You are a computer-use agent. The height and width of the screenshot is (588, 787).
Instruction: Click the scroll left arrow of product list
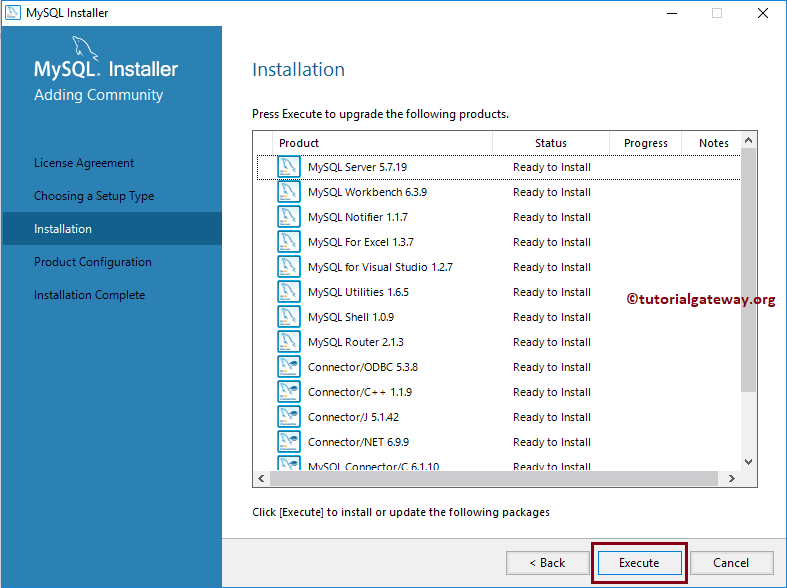[261, 479]
